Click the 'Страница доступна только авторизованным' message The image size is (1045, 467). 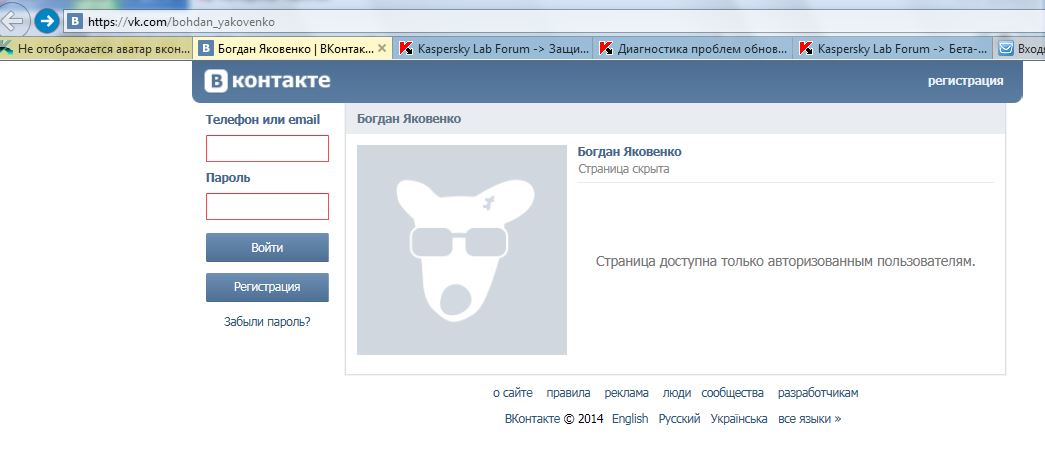pyautogui.click(x=785, y=262)
